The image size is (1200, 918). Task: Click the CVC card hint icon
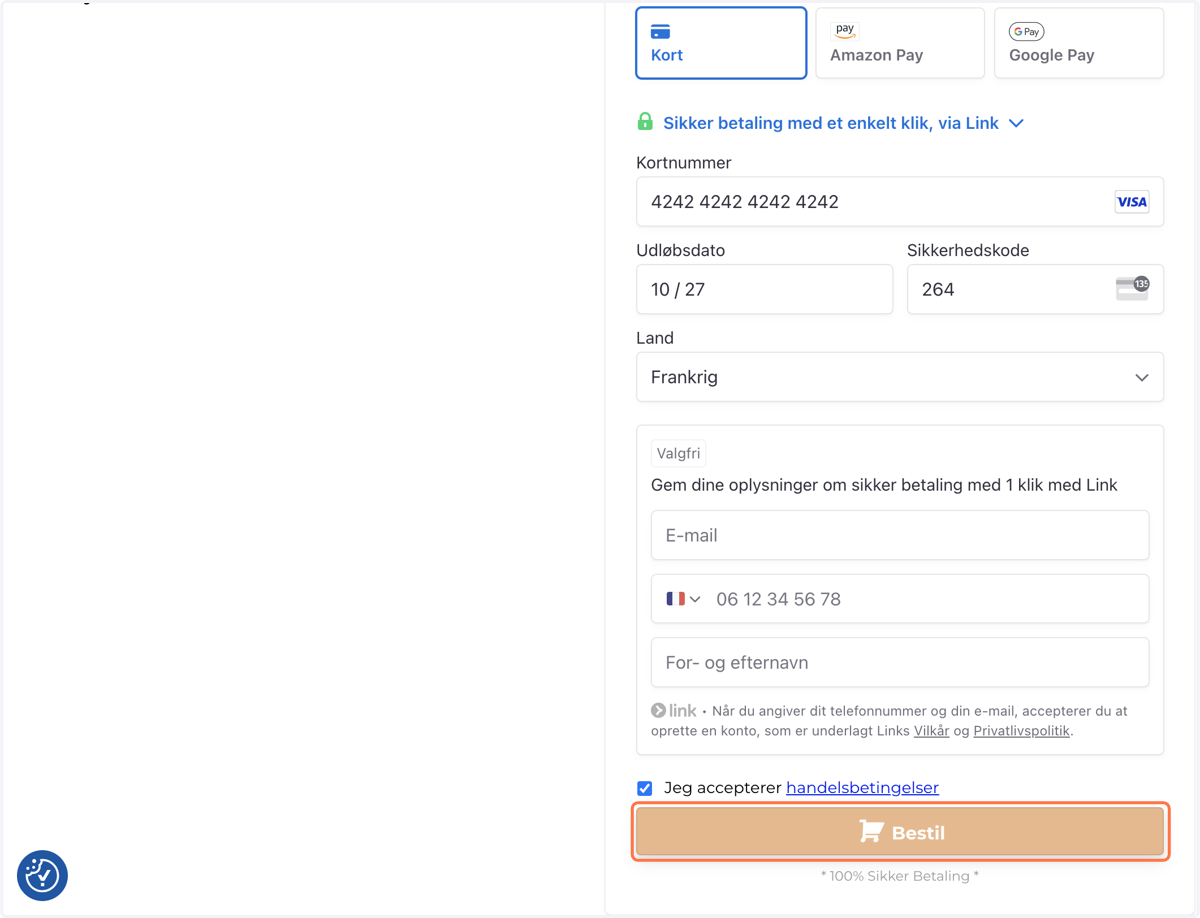1132,289
